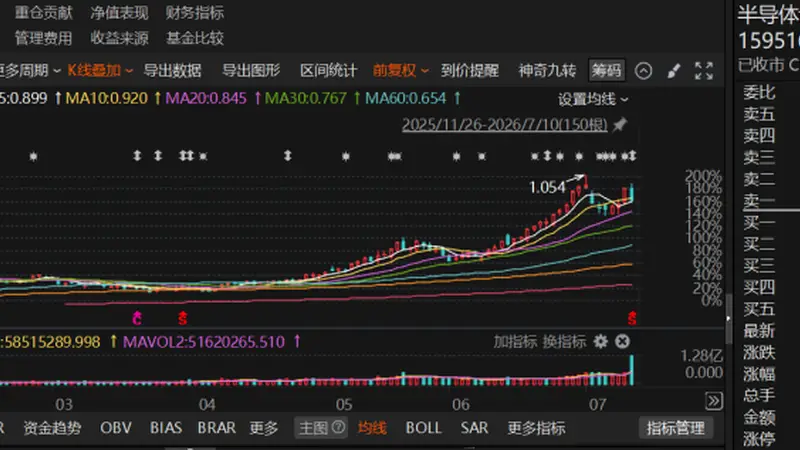800x450 pixels.
Task: Expand 设置均线 dropdown
Action: pos(593,99)
